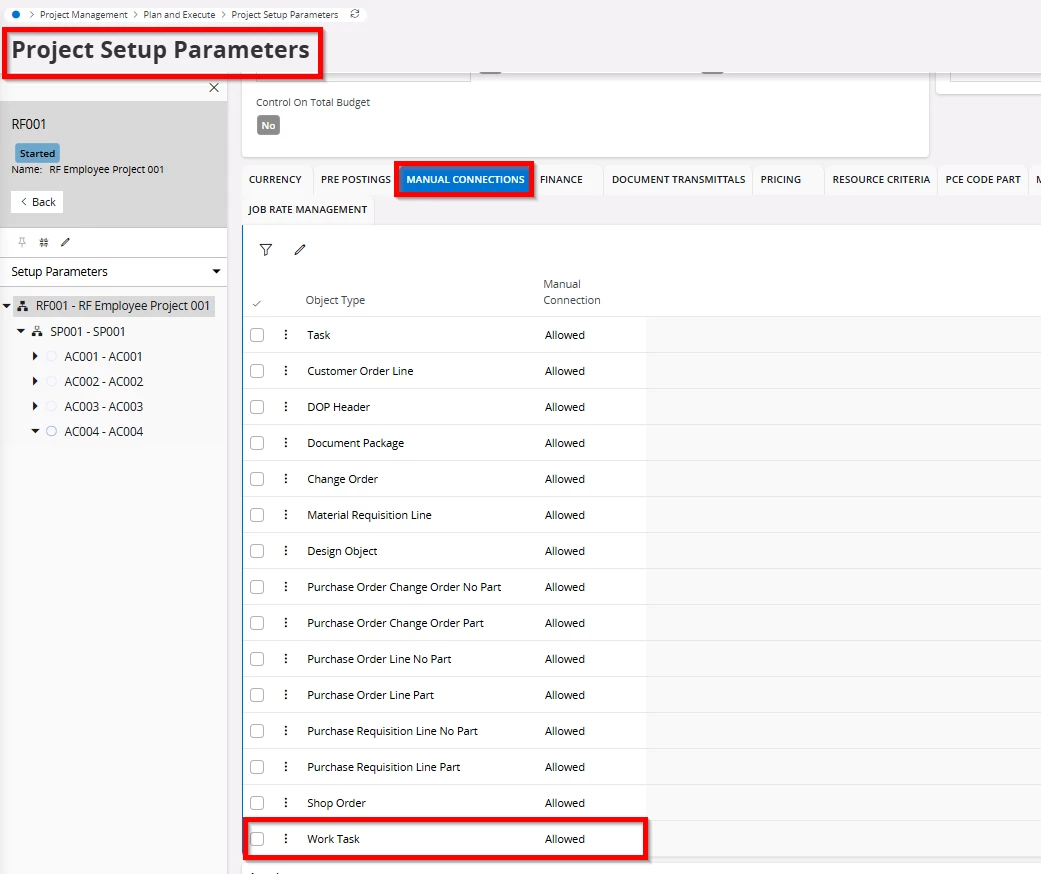The image size is (1041, 874).
Task: Select the Manual Connections tab
Action: pos(465,179)
